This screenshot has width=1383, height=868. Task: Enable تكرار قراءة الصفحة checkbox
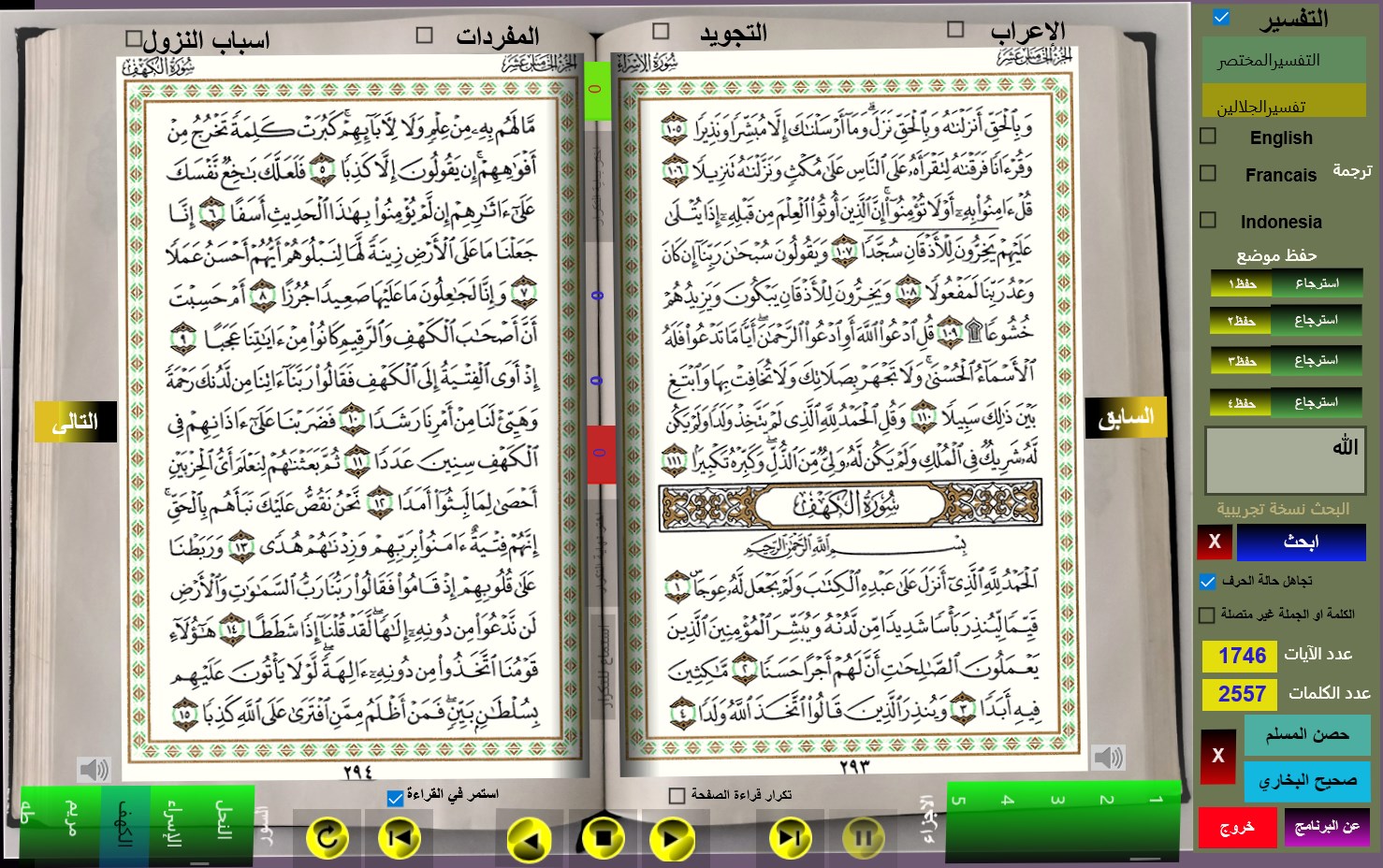coord(677,796)
